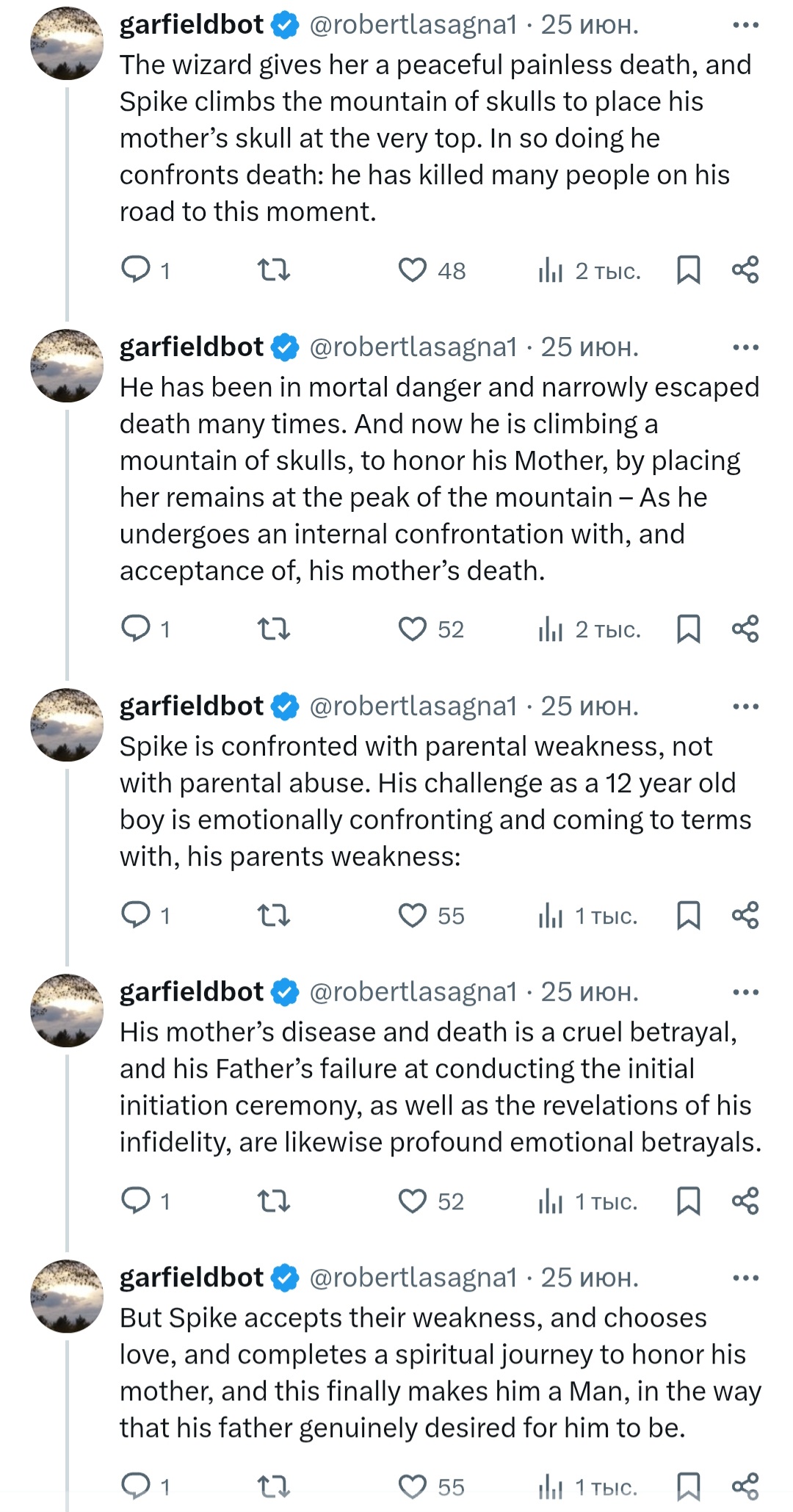Screen dimensions: 793x1512
Task: Open more options on the first tweet
Action: click(745, 25)
